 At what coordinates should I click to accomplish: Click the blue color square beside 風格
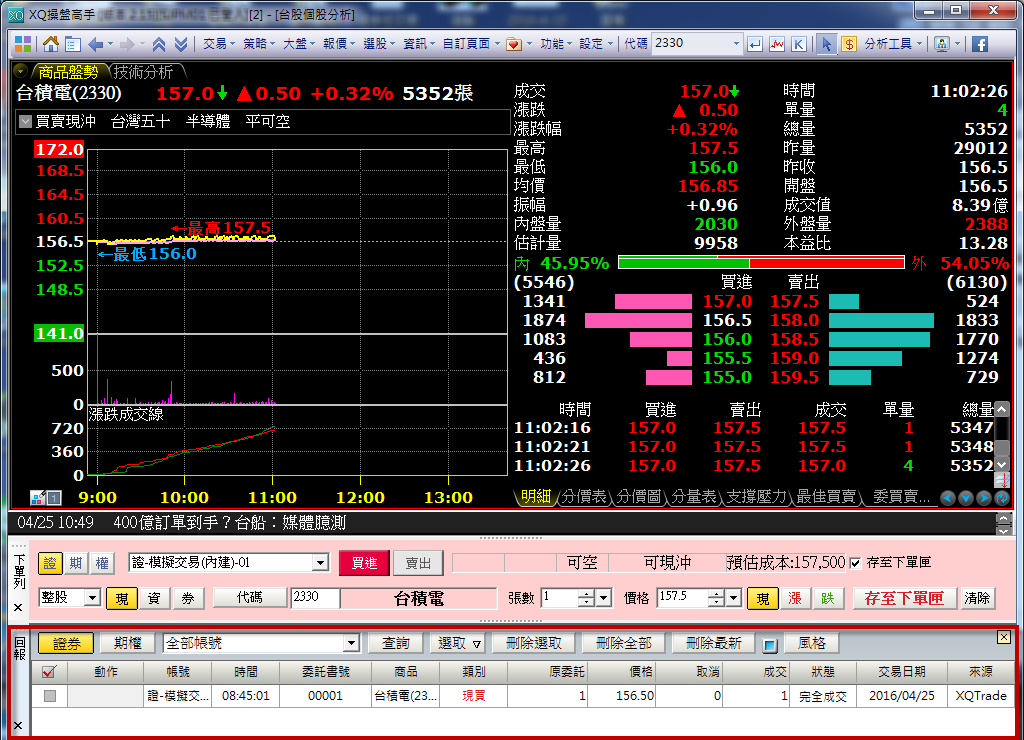[x=769, y=644]
